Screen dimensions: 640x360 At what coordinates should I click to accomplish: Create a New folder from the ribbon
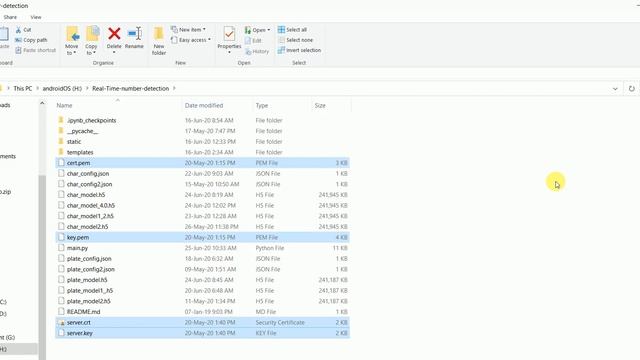[x=158, y=41]
